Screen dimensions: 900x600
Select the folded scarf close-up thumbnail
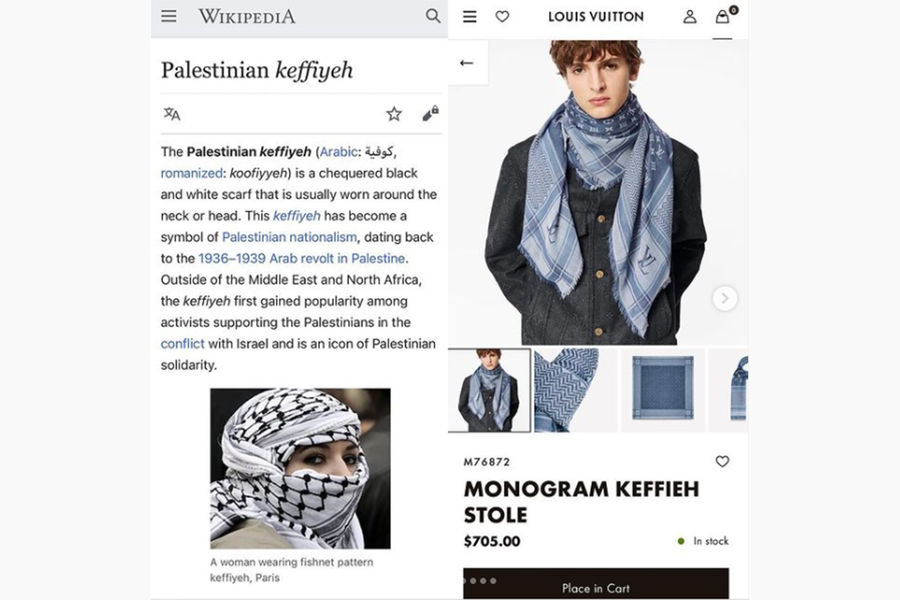576,390
